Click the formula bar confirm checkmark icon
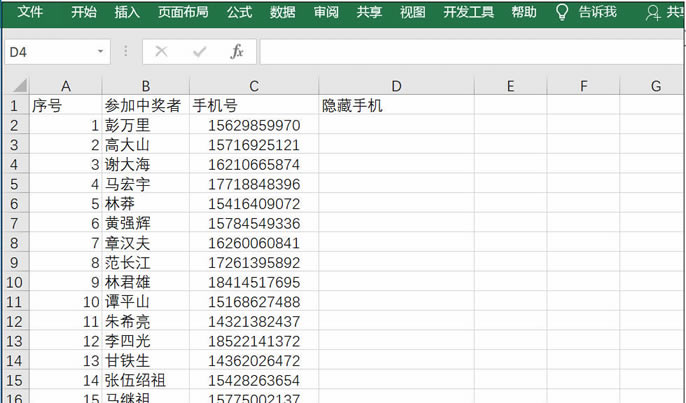Image resolution: width=686 pixels, height=403 pixels. point(200,52)
